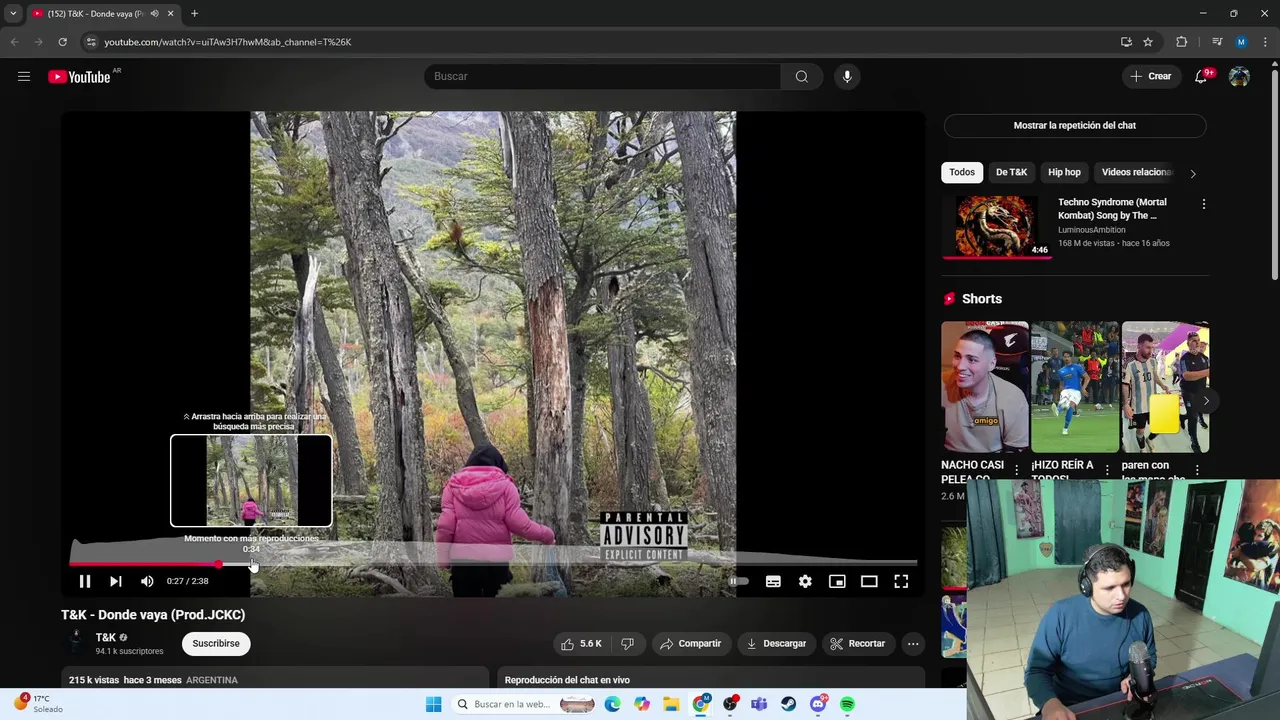Open Windows Start menu

433,704
